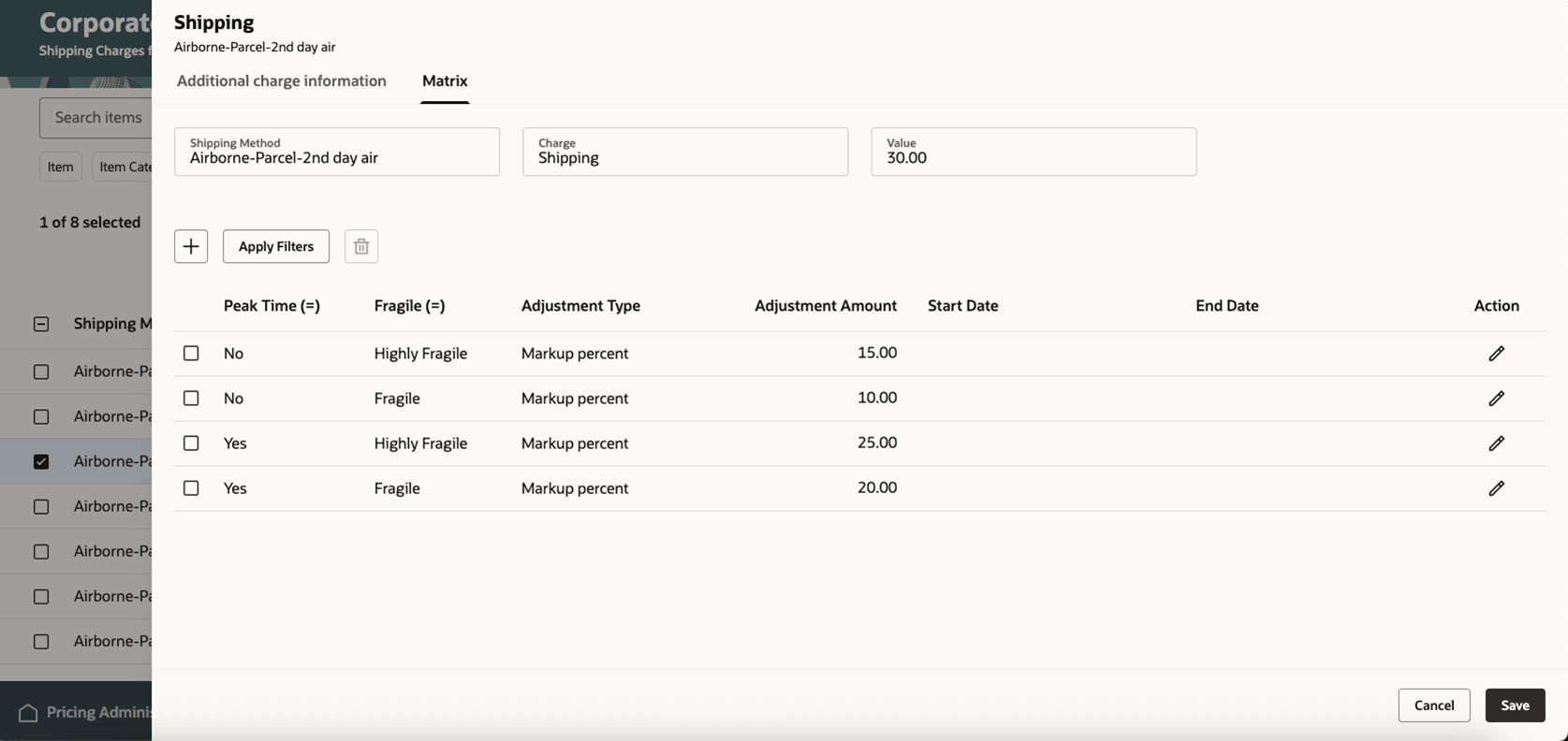Click the End Date column header

pos(1226,306)
